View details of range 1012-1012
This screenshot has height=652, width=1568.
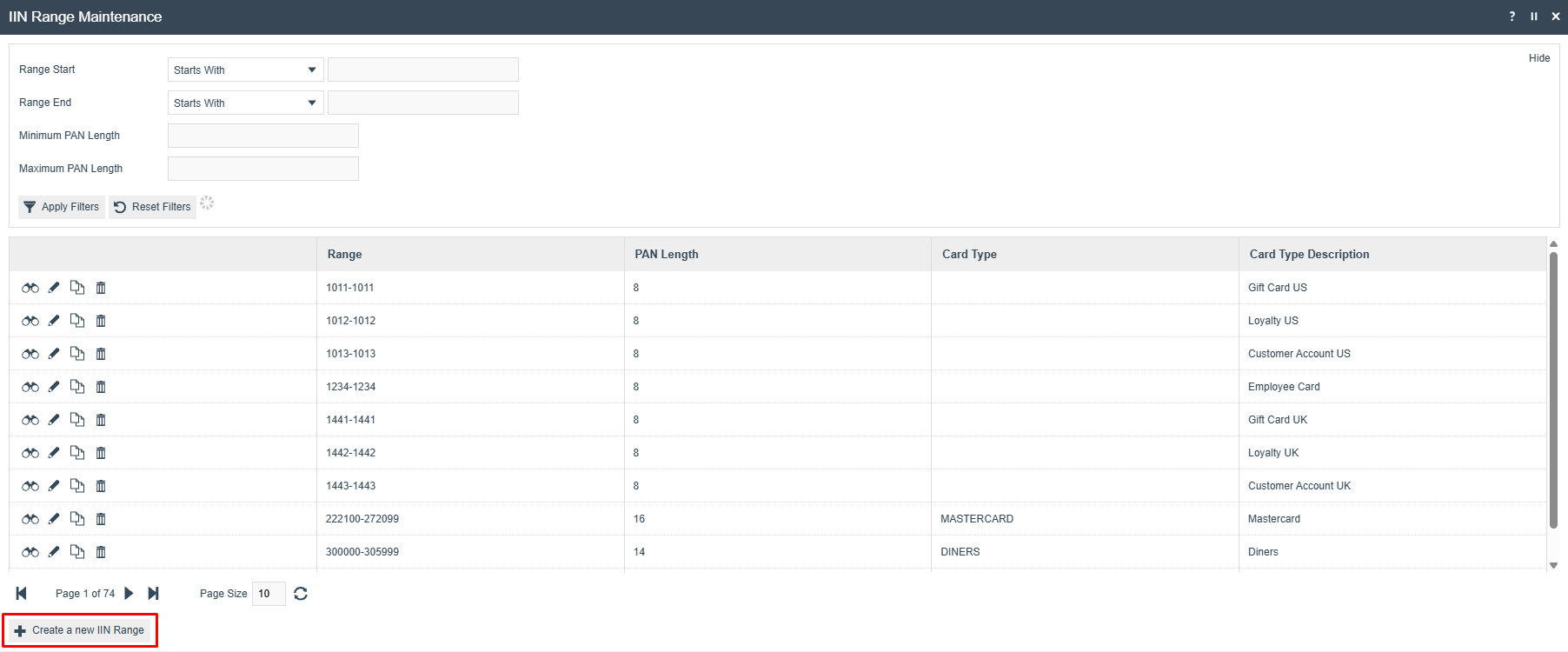[30, 321]
